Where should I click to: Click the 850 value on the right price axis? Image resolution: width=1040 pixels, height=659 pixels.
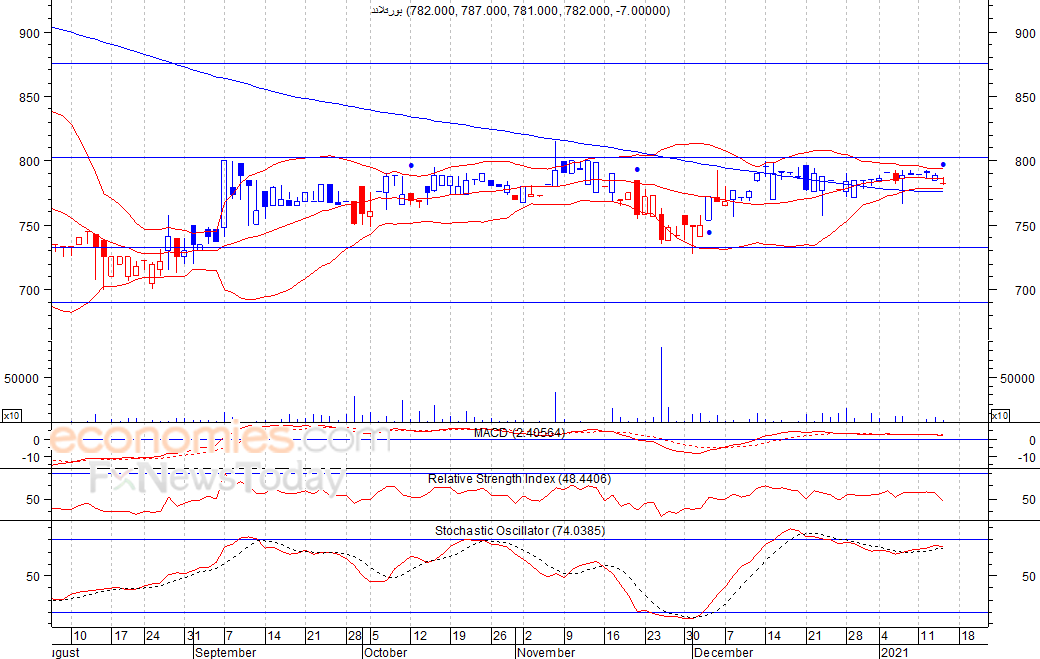tap(1025, 97)
